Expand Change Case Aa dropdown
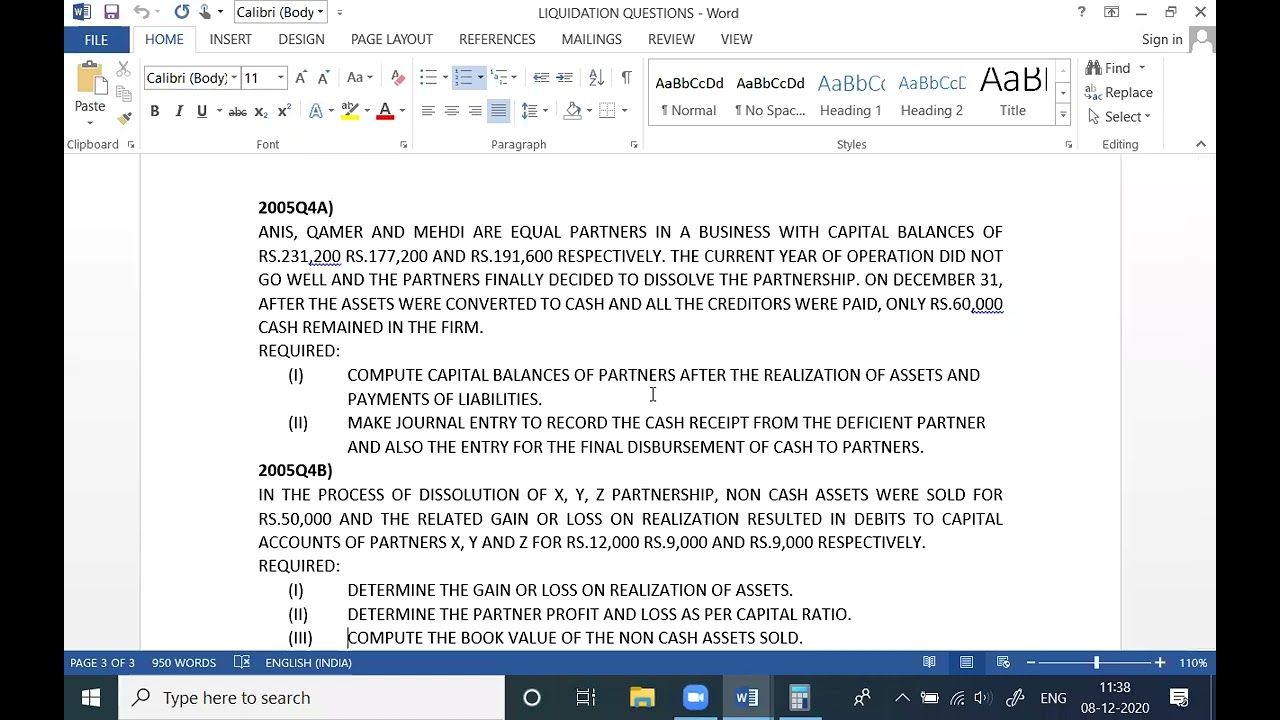 coord(359,78)
